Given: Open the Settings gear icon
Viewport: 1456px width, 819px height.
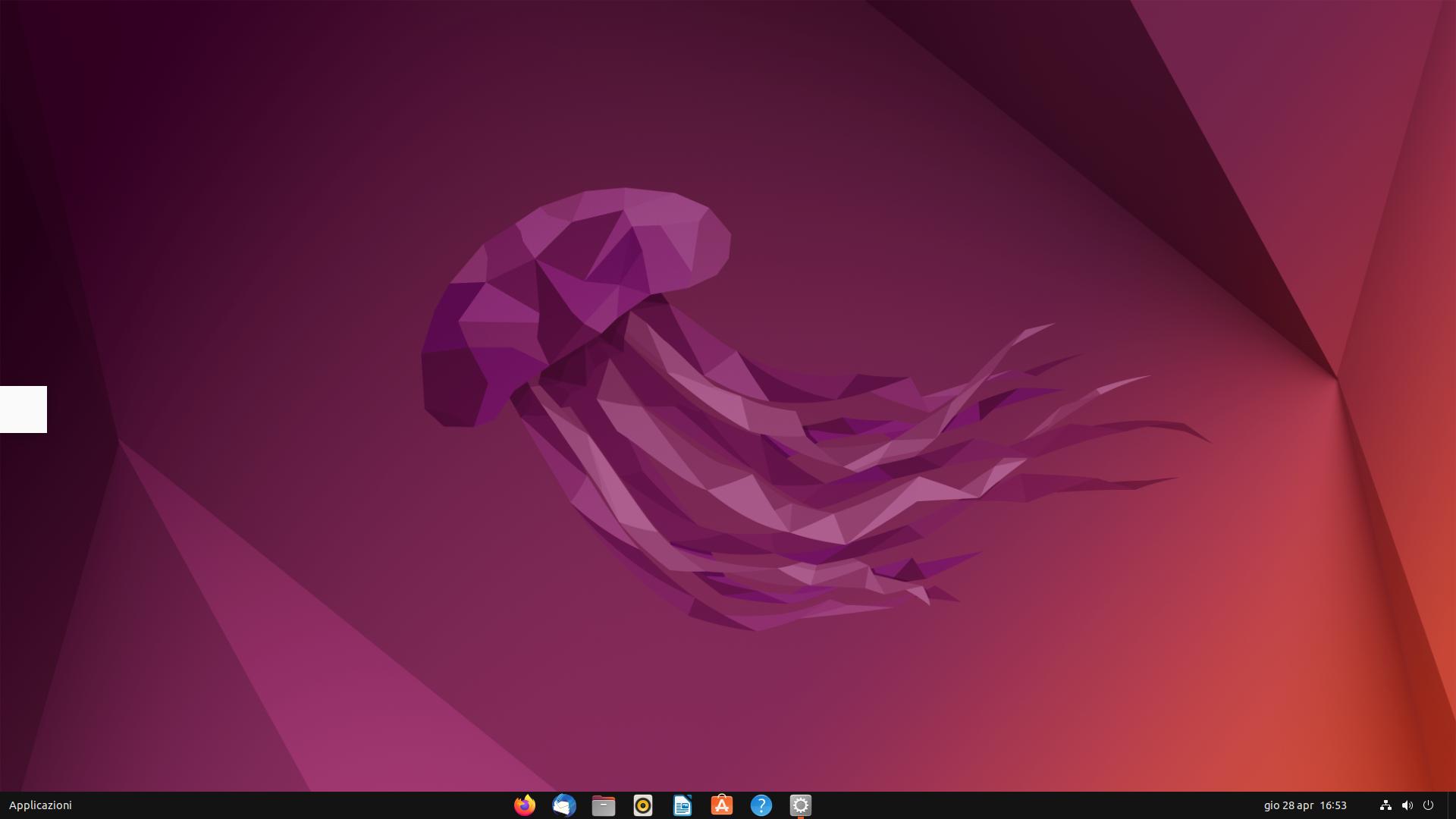Looking at the screenshot, I should click(801, 805).
